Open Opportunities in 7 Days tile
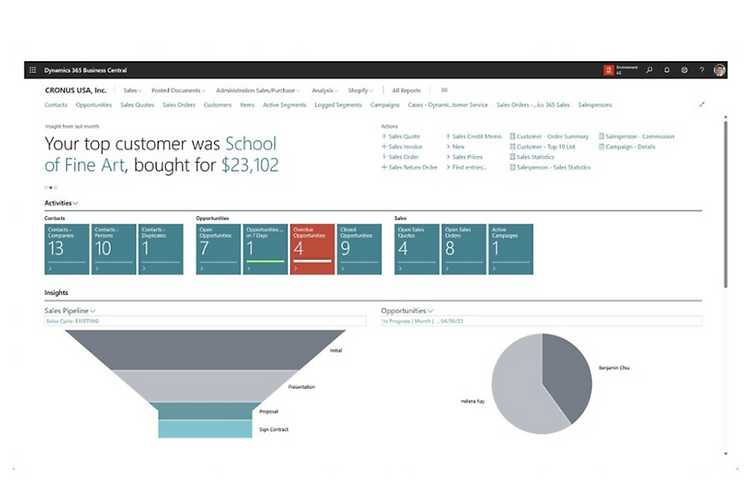Image resolution: width=749 pixels, height=504 pixels. (265, 249)
